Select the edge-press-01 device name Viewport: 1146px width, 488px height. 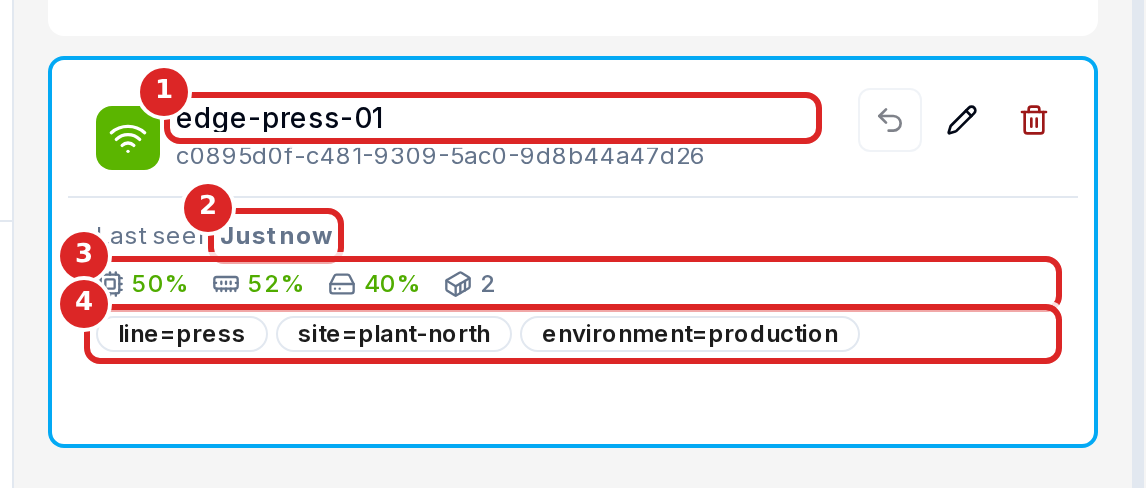point(280,118)
